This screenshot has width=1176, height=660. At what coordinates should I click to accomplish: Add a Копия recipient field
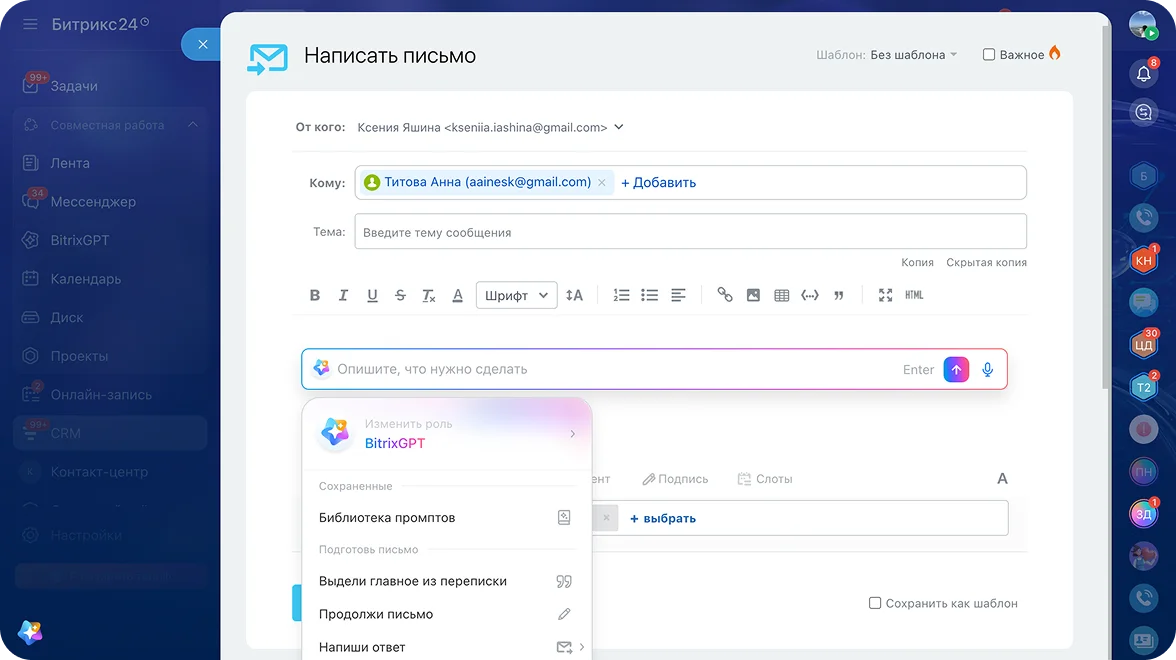click(x=917, y=262)
